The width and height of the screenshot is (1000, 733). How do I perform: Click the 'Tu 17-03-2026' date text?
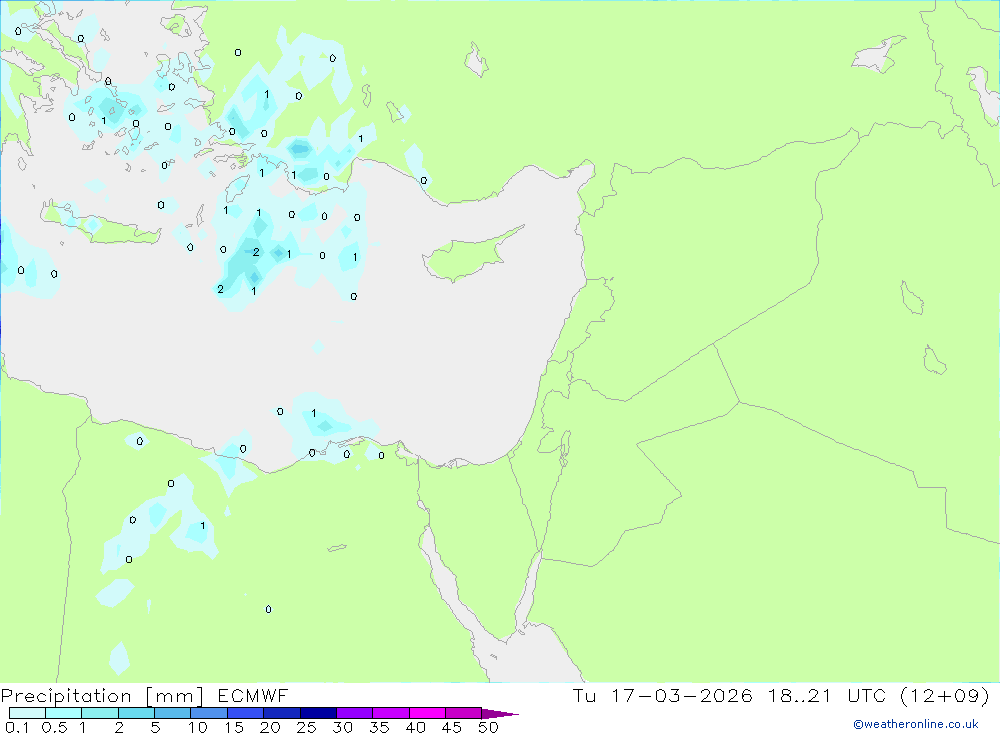tap(663, 695)
